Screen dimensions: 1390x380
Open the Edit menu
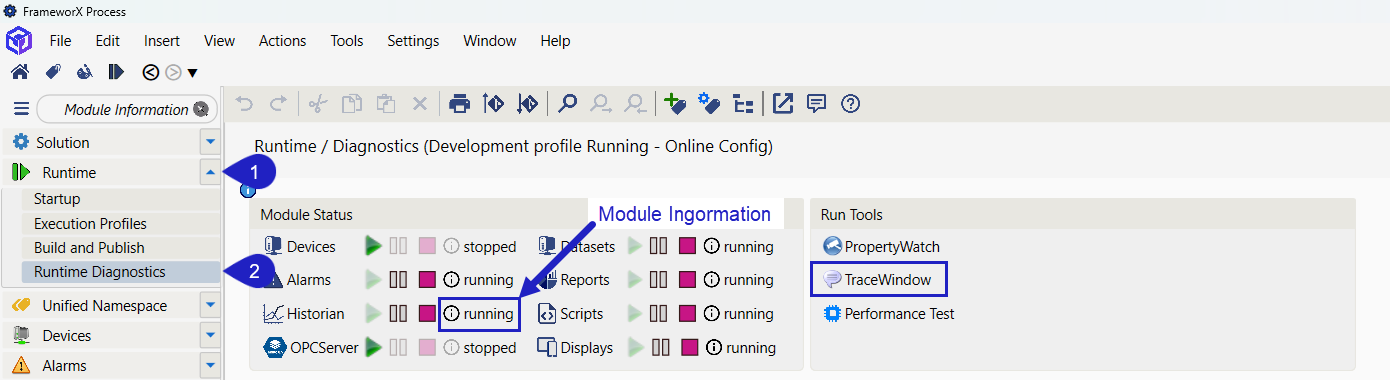coord(108,41)
